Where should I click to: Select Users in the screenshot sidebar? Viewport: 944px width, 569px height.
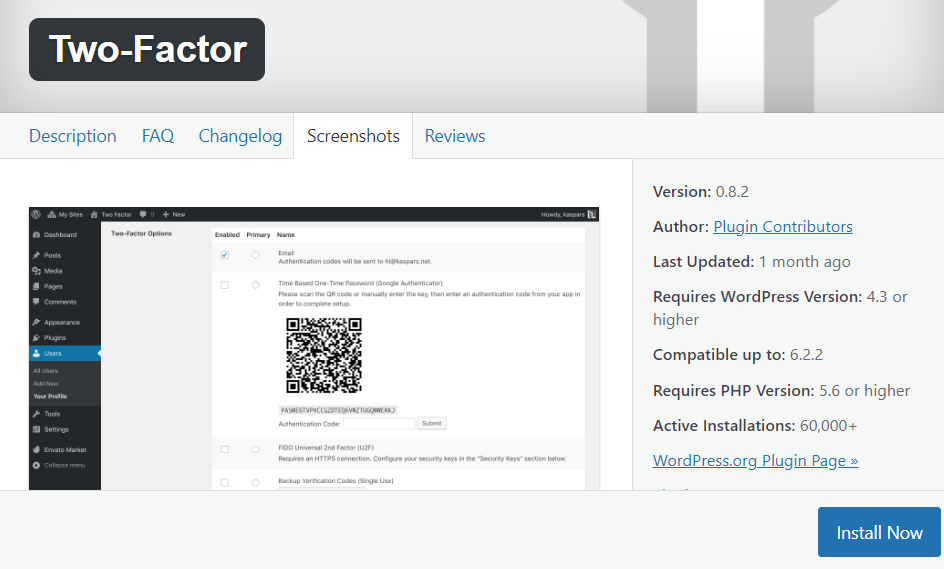click(x=64, y=353)
